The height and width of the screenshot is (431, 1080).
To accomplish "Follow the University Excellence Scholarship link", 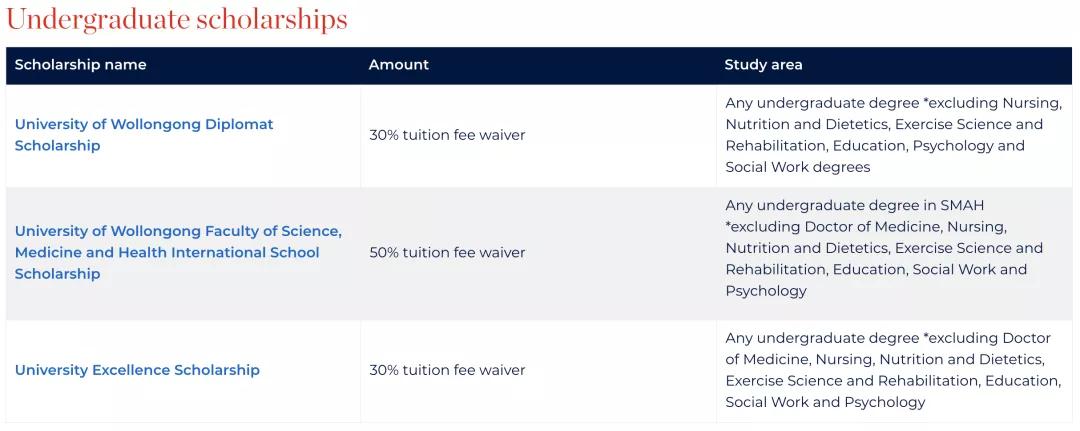I will tap(137, 370).
